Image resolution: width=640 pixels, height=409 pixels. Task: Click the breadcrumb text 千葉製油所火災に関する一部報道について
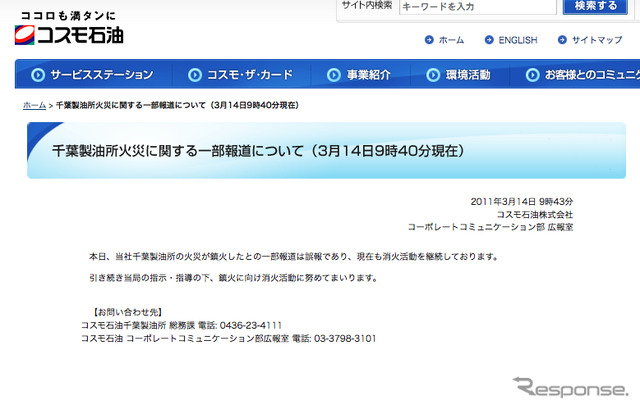tap(177, 105)
